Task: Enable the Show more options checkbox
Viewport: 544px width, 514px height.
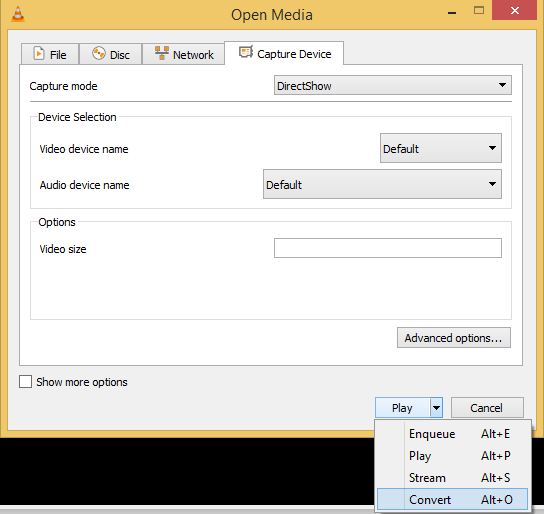Action: pos(25,382)
